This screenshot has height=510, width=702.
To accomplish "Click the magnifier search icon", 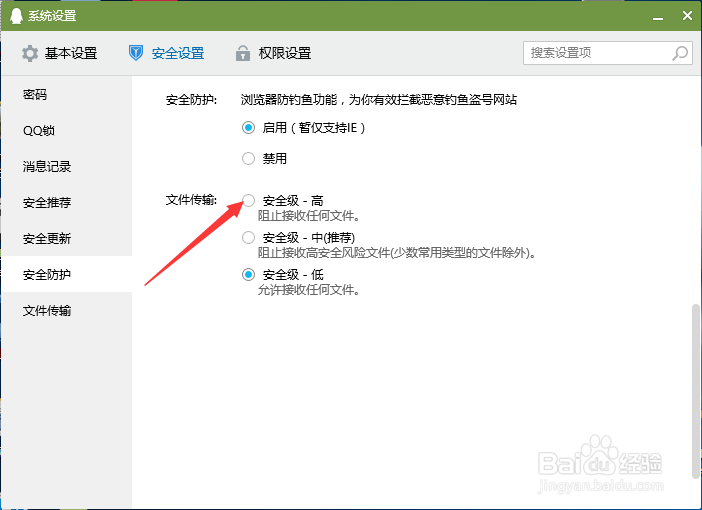I will (680, 53).
